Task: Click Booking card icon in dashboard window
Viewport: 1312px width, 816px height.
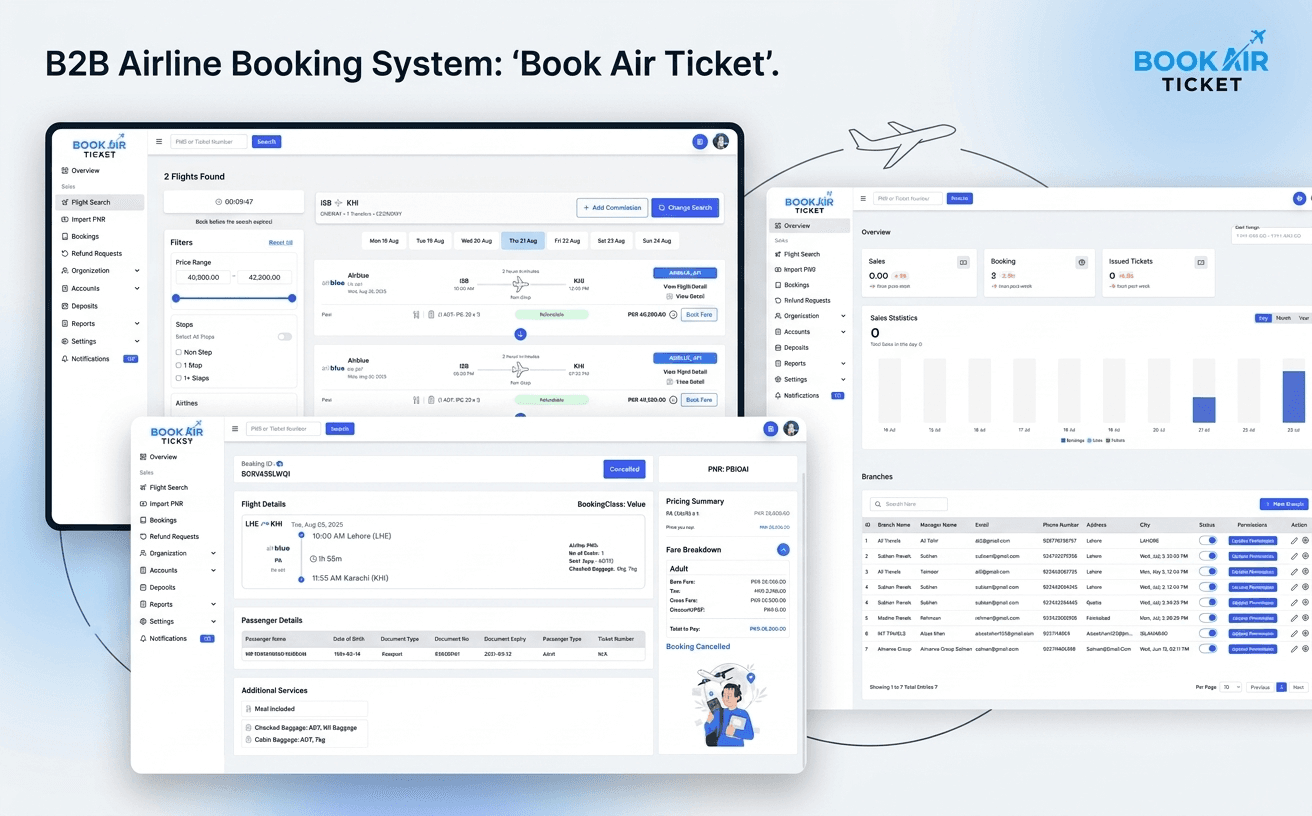Action: click(1081, 262)
